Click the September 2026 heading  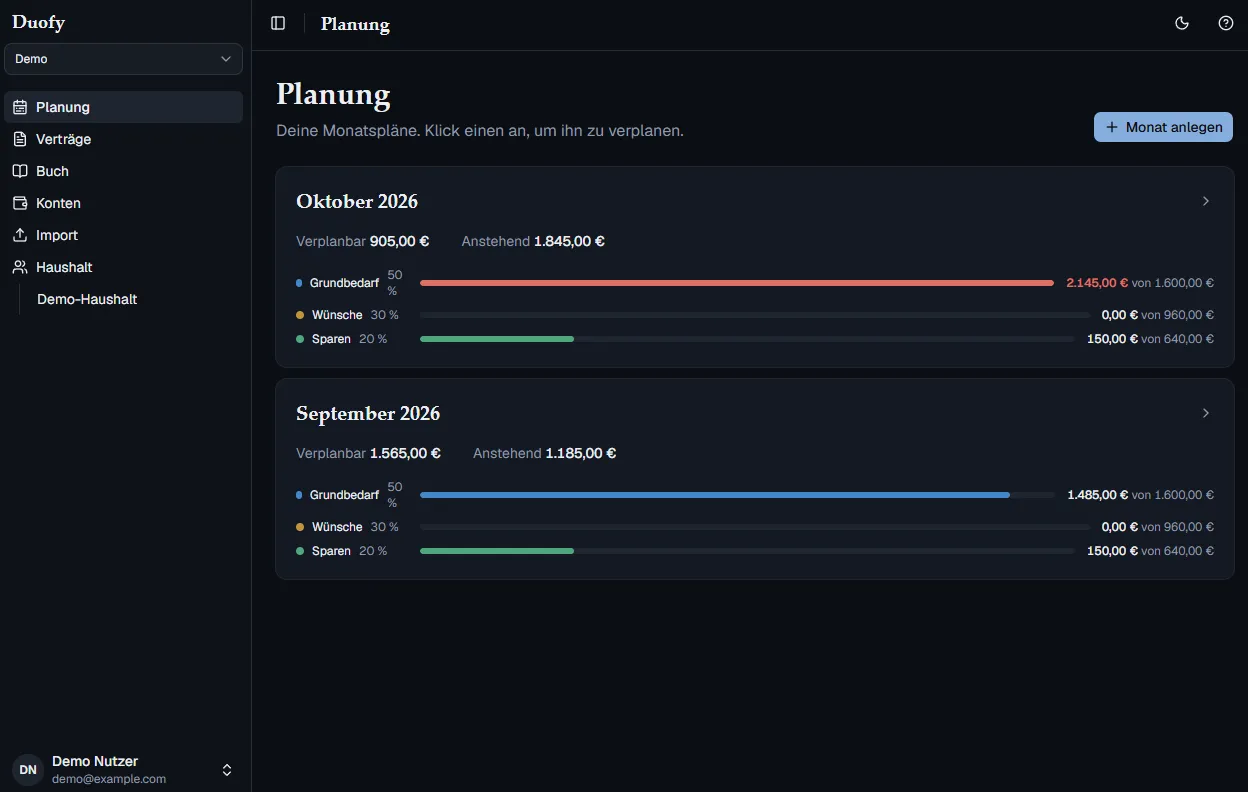tap(368, 413)
